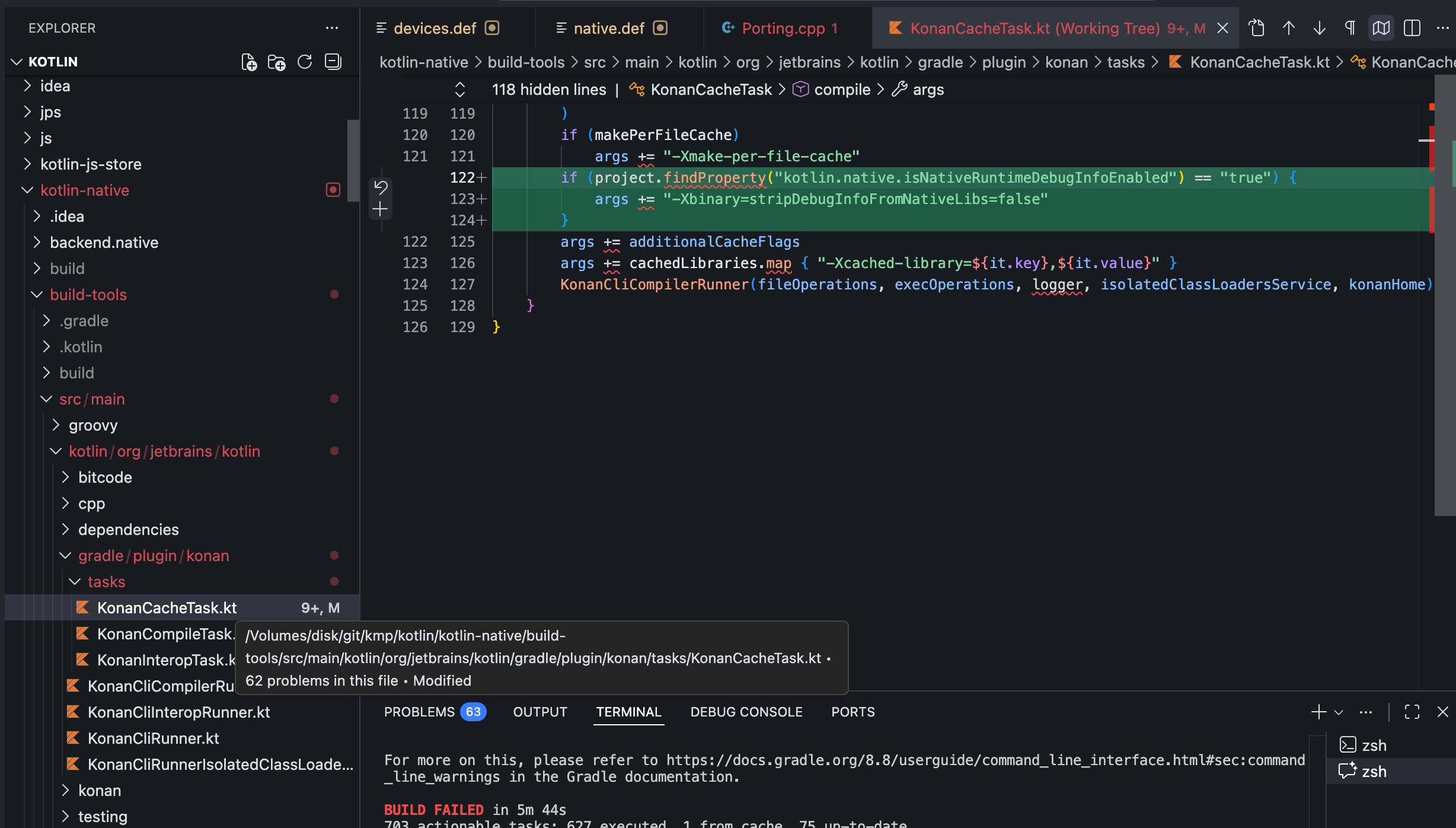This screenshot has width=1456, height=828.
Task: Open KonanCliRunner.kt in the file tree
Action: 153,738
